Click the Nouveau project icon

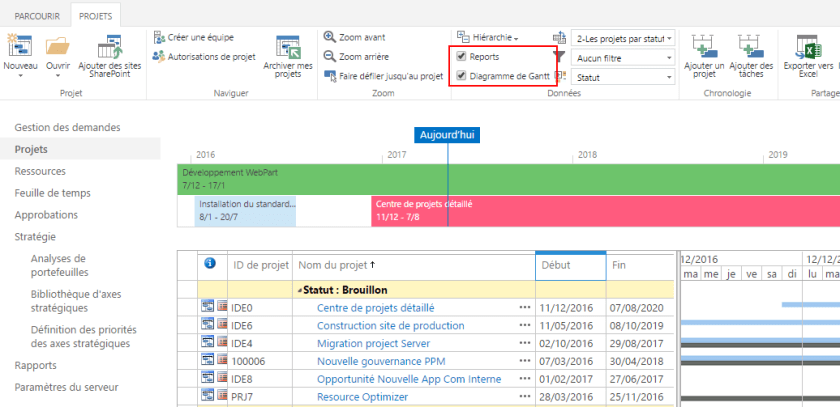click(x=20, y=46)
